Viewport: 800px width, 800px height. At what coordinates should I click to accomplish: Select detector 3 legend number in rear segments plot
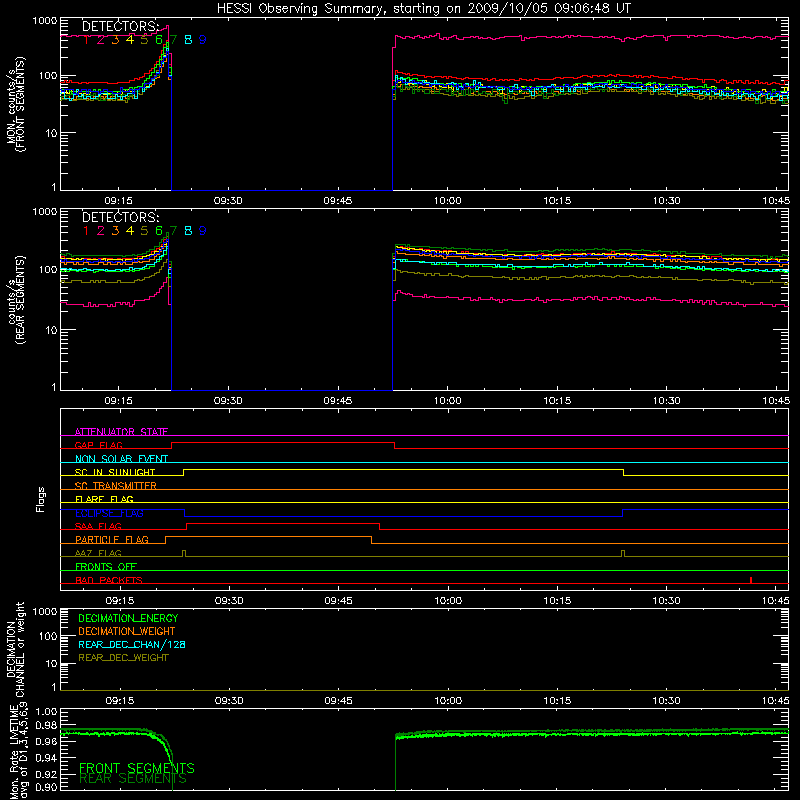pos(115,231)
